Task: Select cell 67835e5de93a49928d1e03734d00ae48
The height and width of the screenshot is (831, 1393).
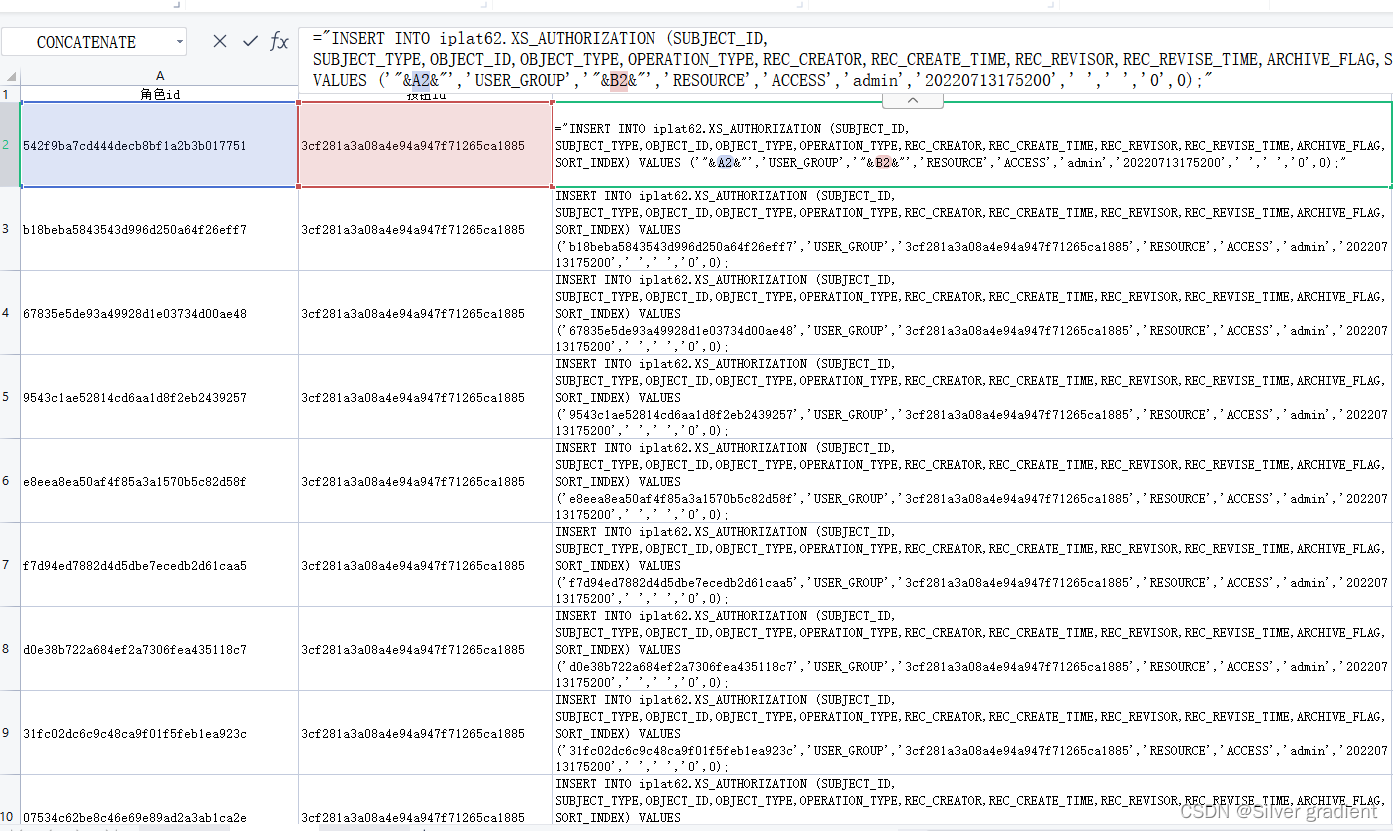Action: (159, 313)
